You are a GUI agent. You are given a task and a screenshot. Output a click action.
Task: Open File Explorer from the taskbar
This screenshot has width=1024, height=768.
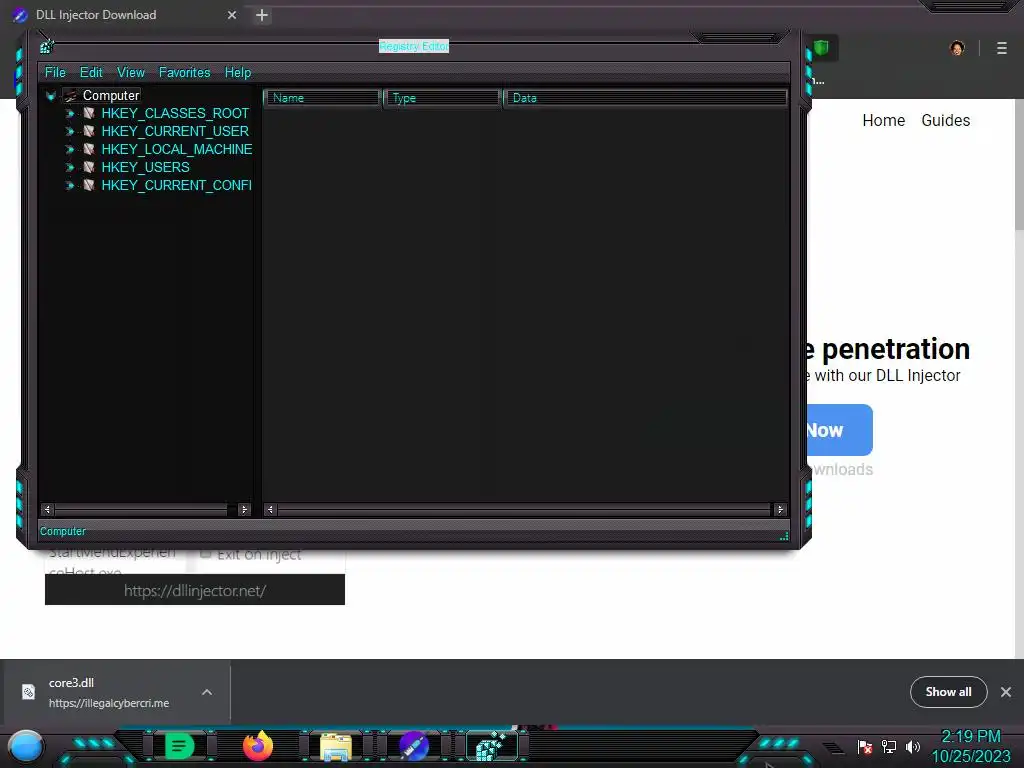pos(336,747)
